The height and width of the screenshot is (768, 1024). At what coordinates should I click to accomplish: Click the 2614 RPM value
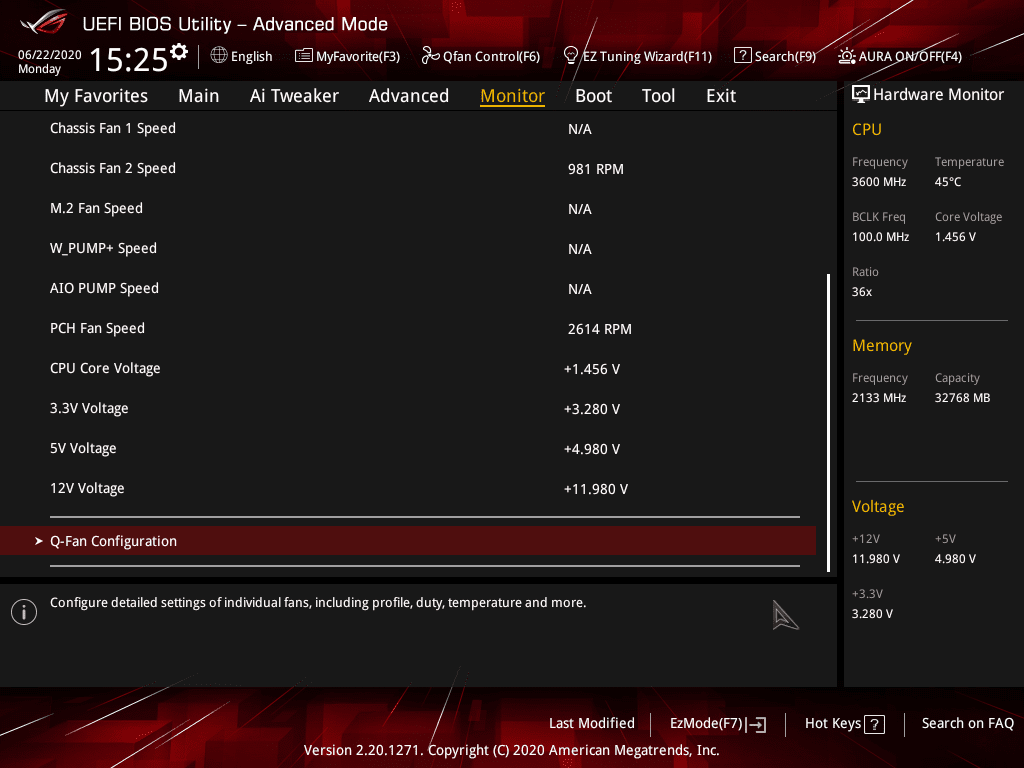600,329
